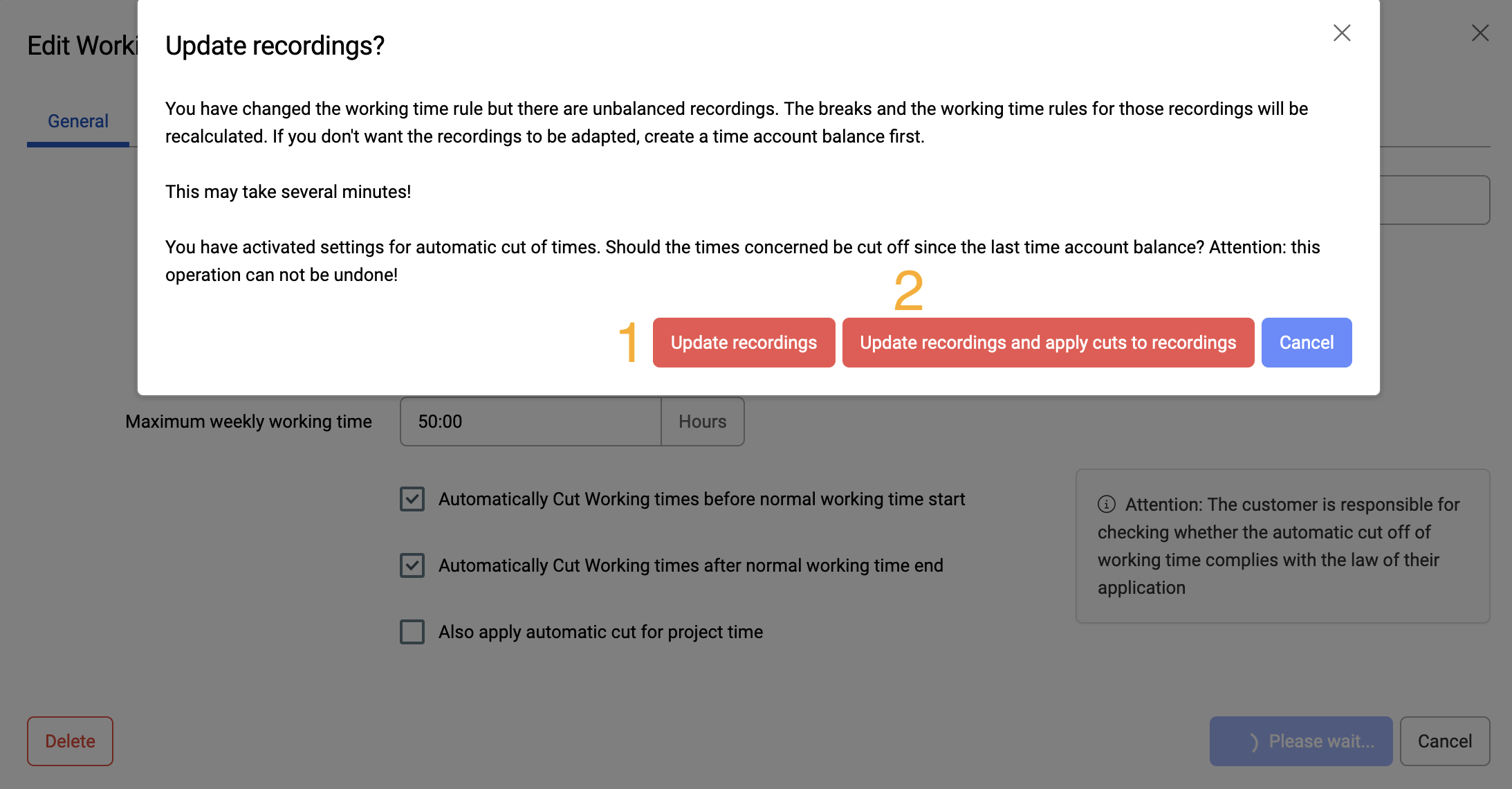Switch to the General tab

coord(78,121)
